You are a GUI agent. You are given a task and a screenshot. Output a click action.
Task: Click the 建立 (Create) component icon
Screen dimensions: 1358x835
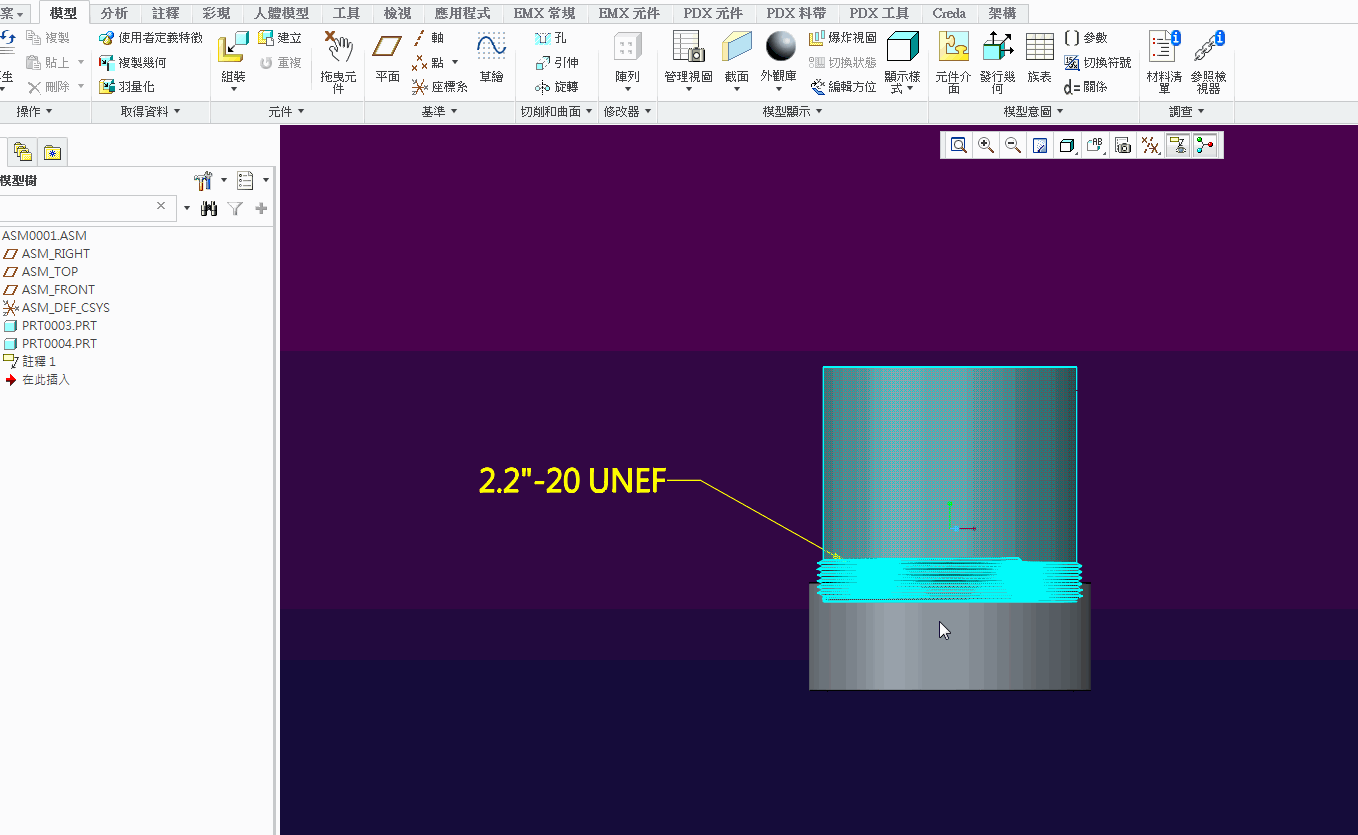[x=279, y=38]
